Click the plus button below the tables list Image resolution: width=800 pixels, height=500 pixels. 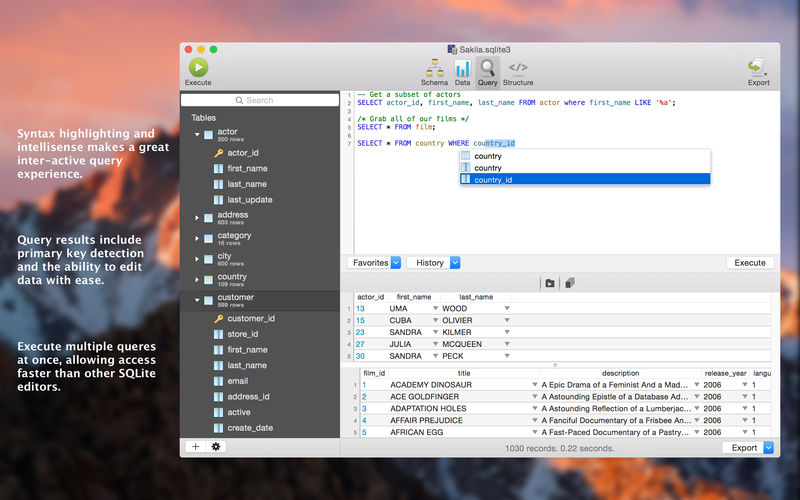(195, 447)
